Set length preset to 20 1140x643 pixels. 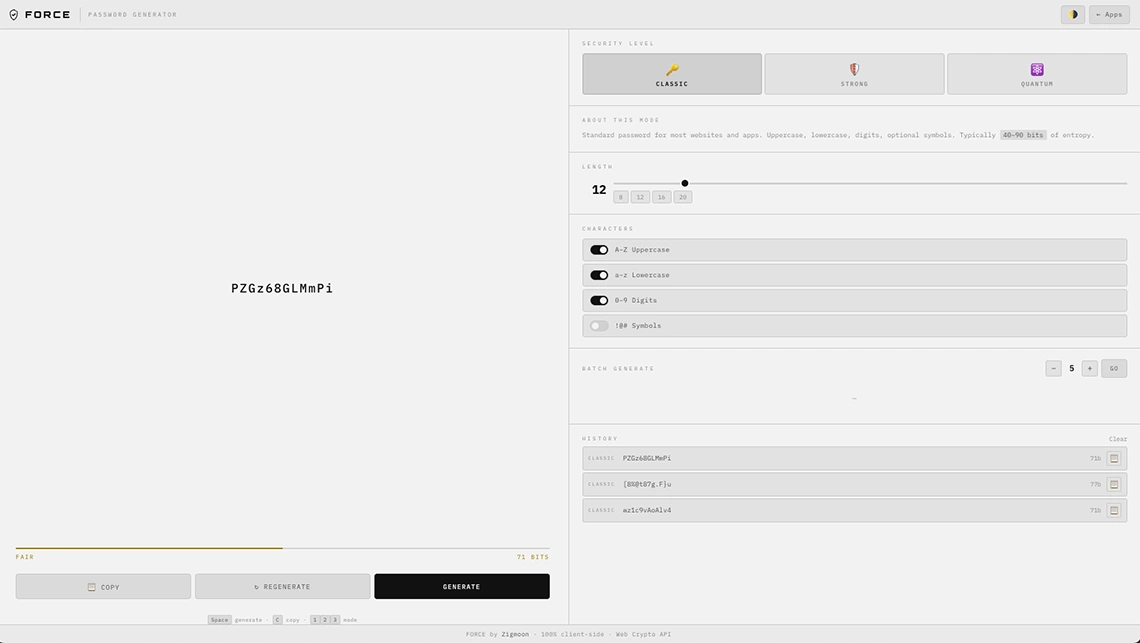(x=683, y=197)
